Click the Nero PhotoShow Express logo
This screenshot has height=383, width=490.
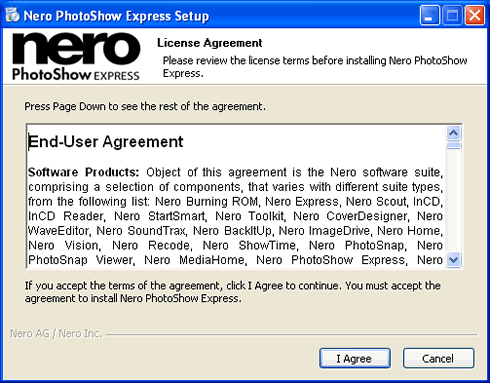[x=76, y=56]
